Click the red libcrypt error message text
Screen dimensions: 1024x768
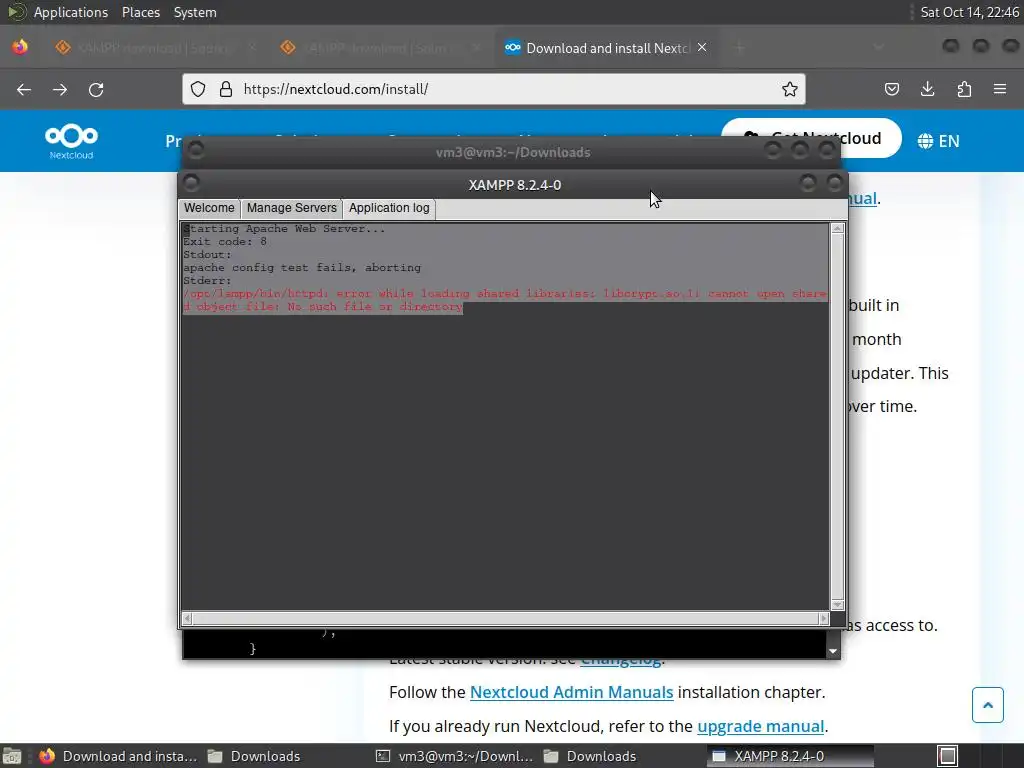tap(505, 300)
